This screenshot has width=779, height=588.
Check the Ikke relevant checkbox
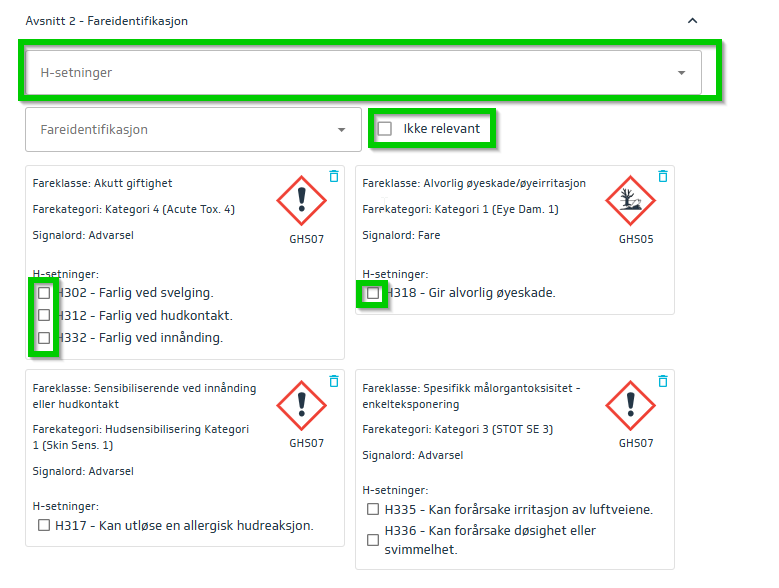coord(385,129)
